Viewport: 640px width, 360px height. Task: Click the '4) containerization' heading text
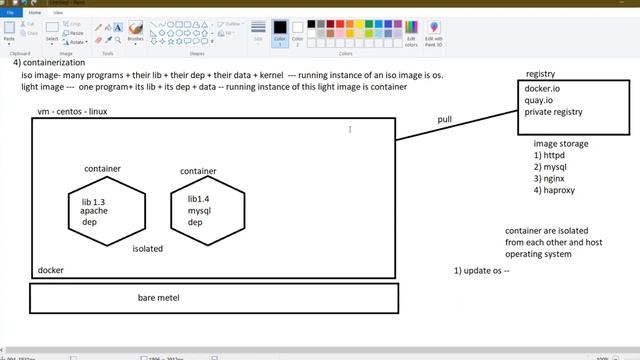pyautogui.click(x=49, y=62)
